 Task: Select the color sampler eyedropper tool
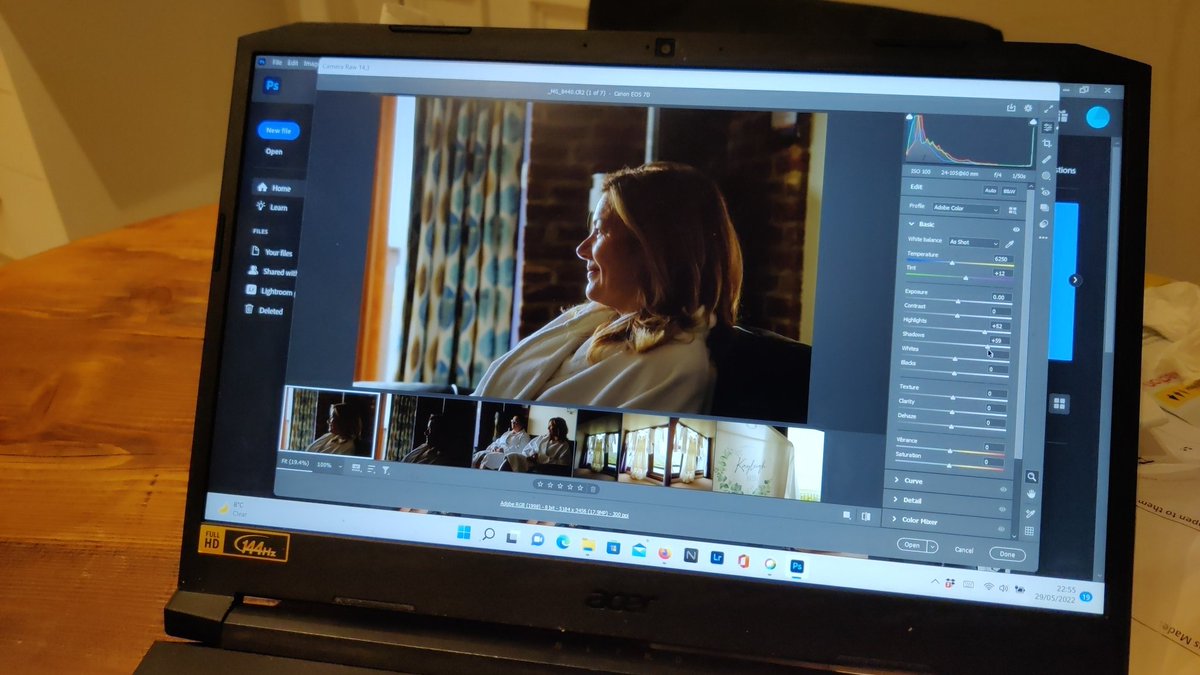1030,513
